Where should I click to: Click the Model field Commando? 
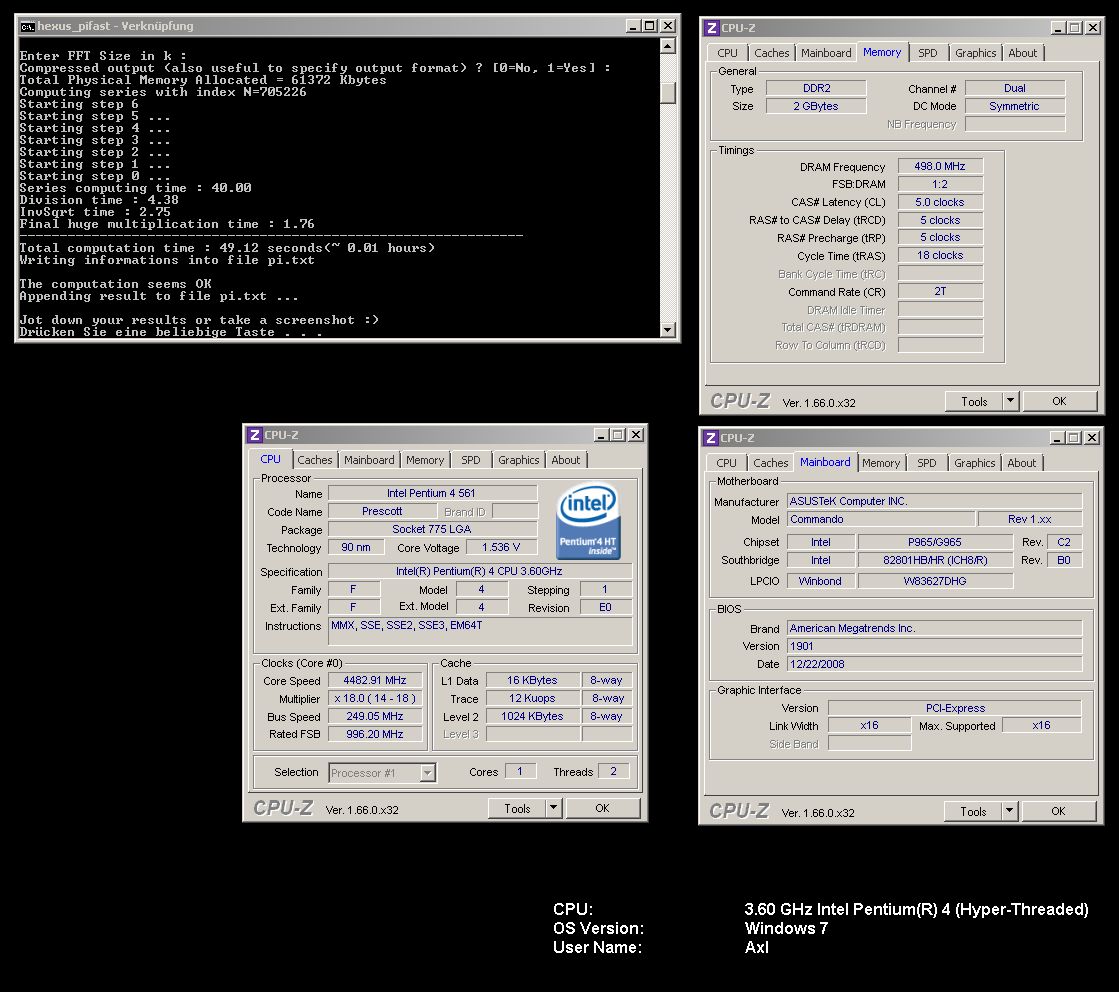coord(881,520)
